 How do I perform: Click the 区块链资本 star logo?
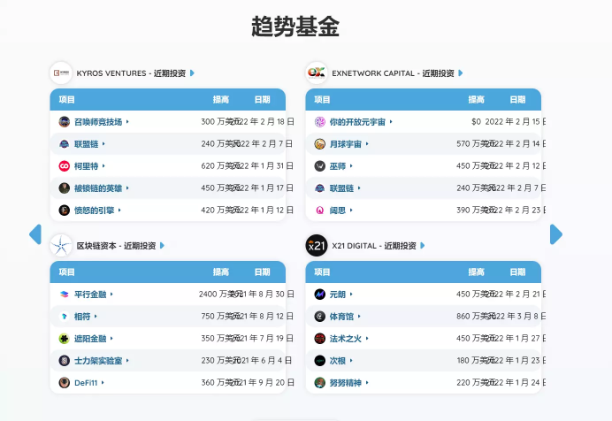pyautogui.click(x=61, y=245)
